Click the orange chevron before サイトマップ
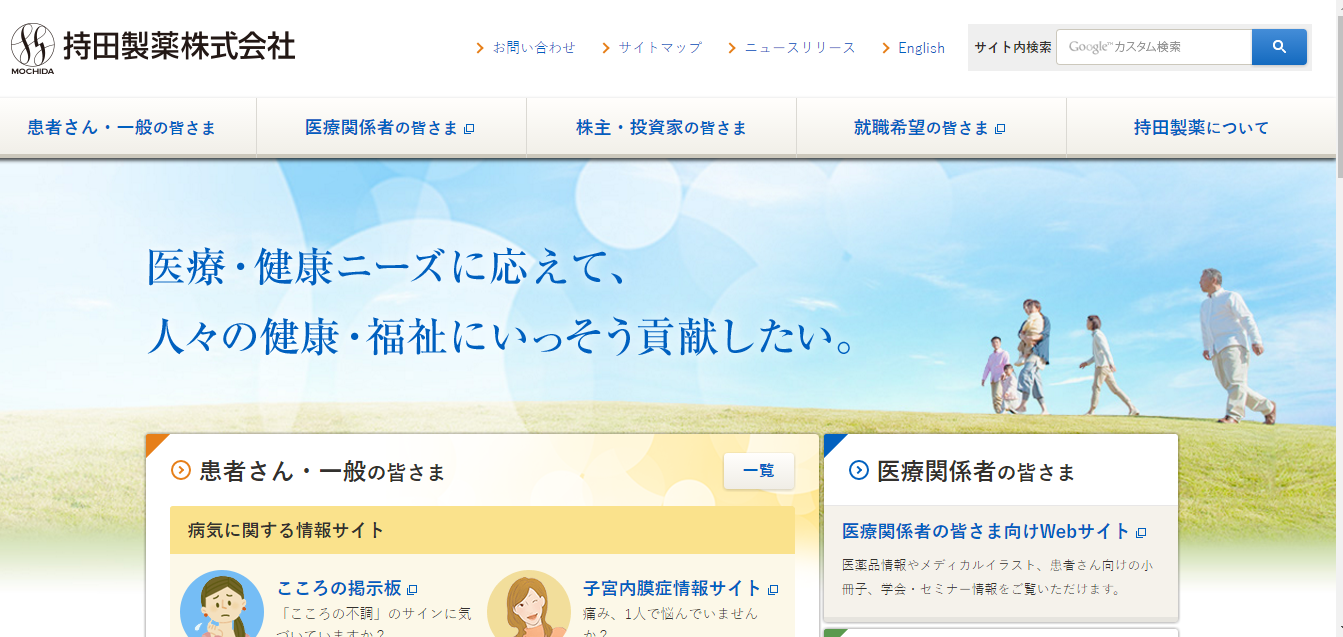 click(x=606, y=48)
